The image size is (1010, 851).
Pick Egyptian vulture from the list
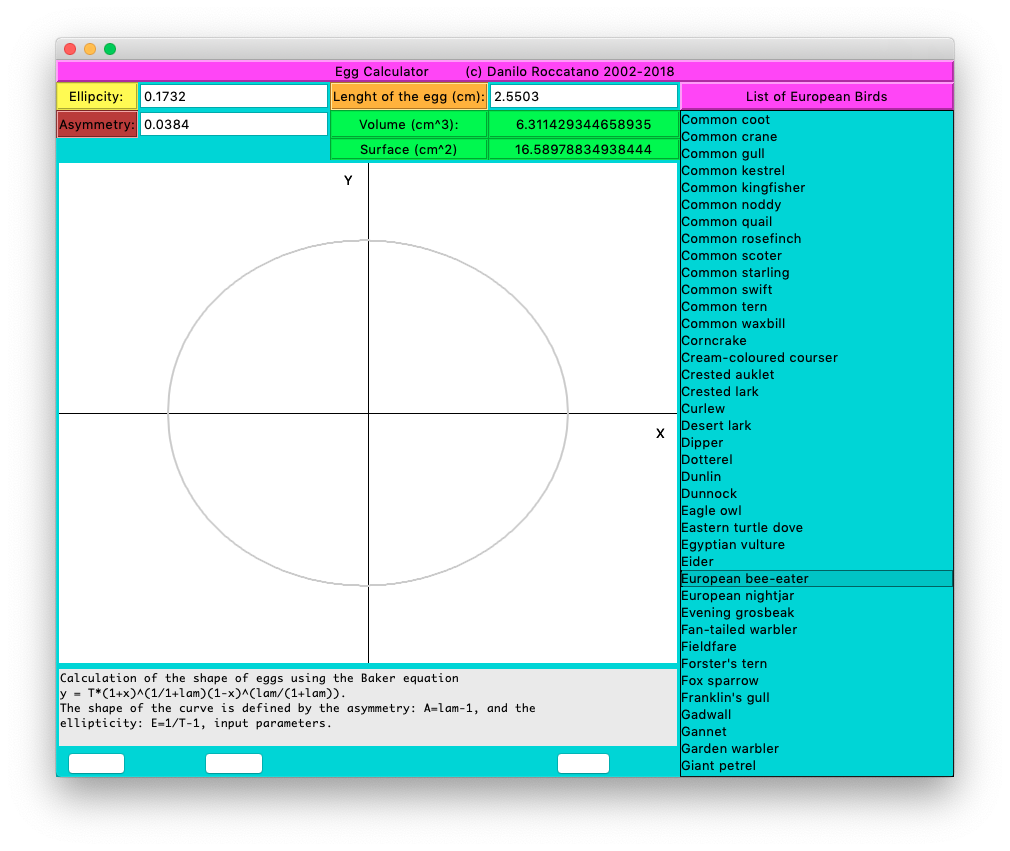coord(733,545)
